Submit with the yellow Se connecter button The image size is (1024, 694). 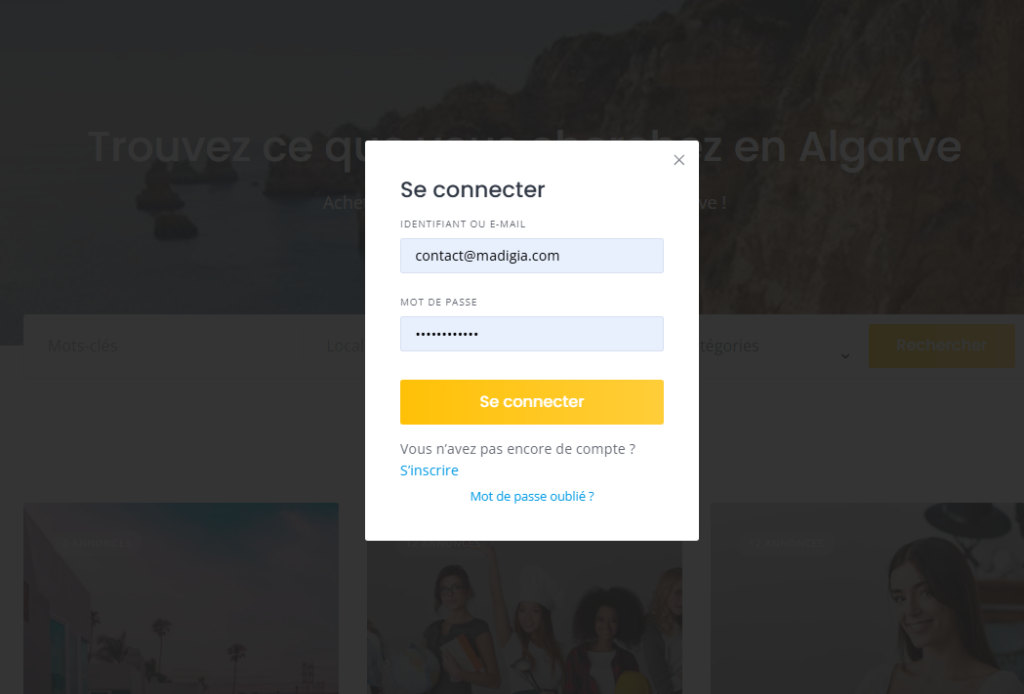coord(532,402)
